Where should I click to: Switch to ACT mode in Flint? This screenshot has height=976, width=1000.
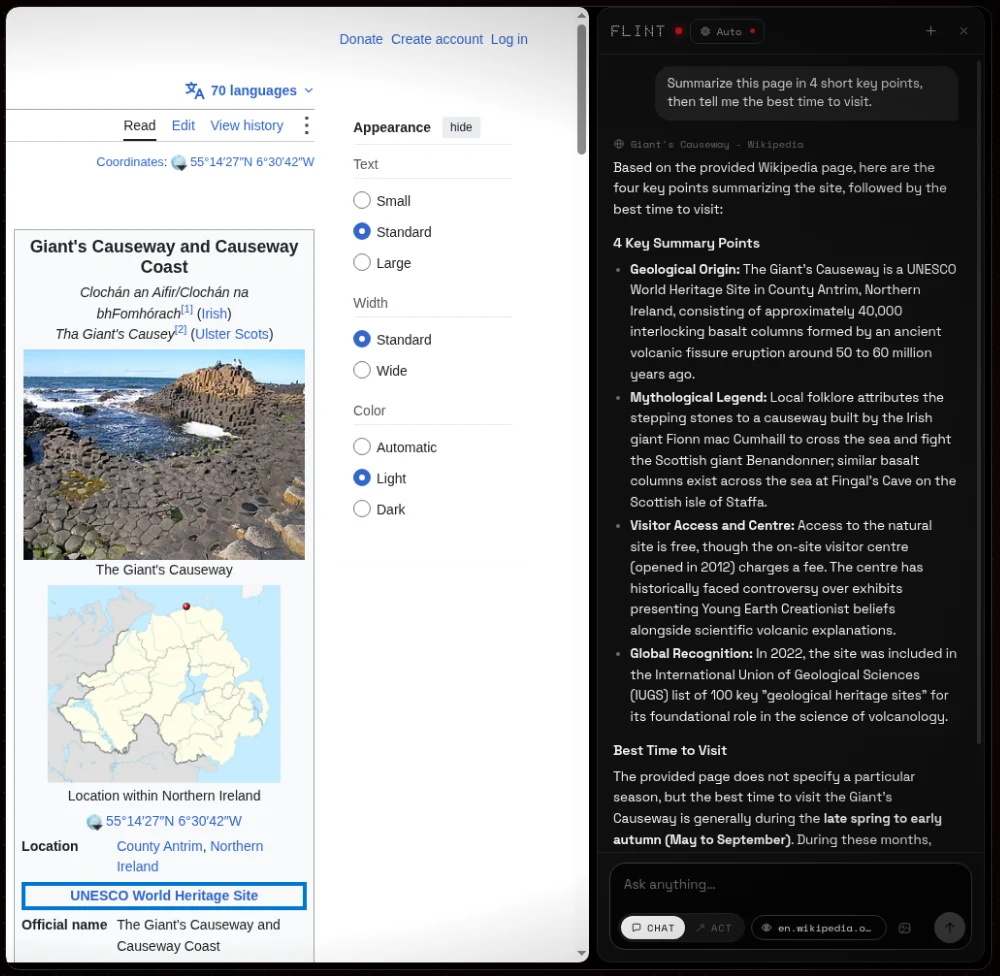coord(714,928)
